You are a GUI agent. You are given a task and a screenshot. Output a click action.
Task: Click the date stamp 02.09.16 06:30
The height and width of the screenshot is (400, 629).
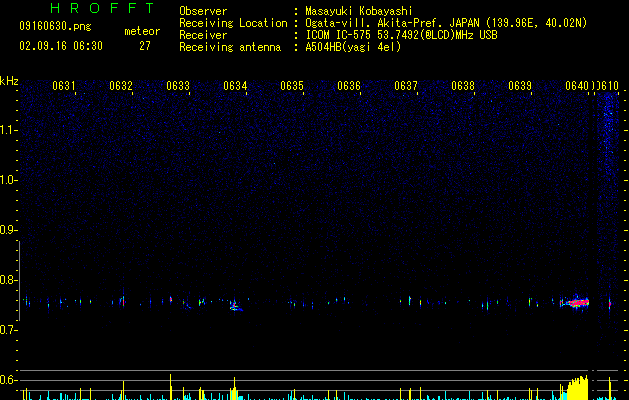pyautogui.click(x=61, y=46)
